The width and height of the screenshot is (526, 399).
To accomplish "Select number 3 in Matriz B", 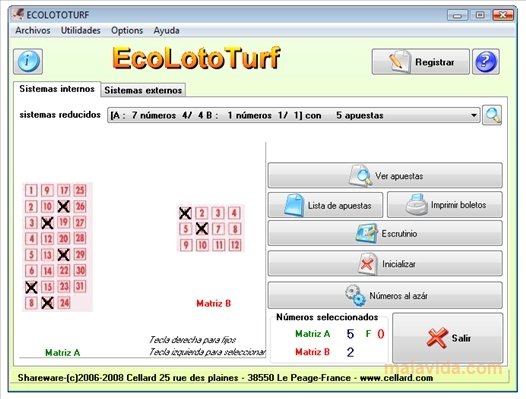I will pos(218,213).
